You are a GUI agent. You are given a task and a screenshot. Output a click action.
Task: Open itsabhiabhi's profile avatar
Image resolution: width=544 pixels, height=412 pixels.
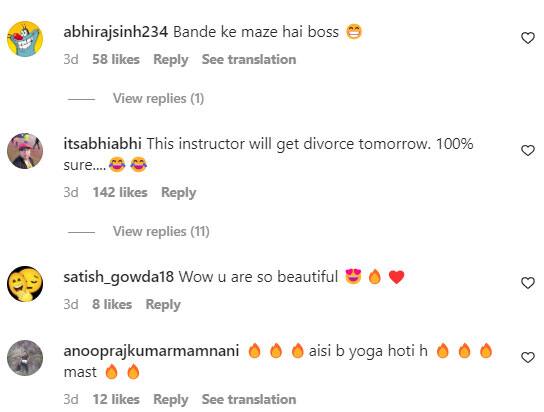click(25, 151)
